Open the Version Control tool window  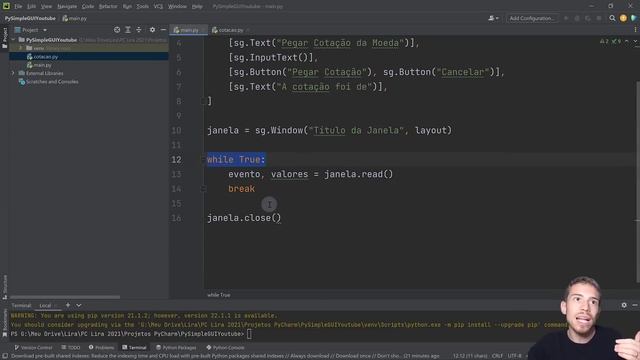coord(33,348)
